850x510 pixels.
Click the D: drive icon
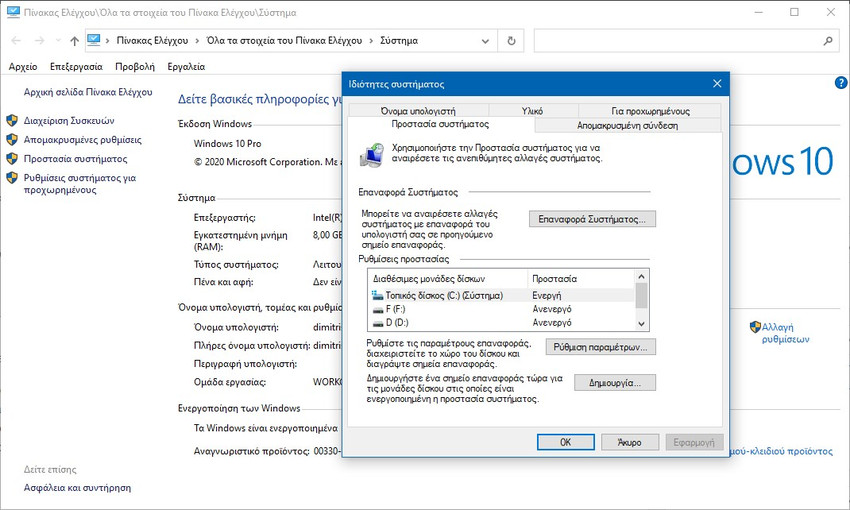[x=378, y=323]
